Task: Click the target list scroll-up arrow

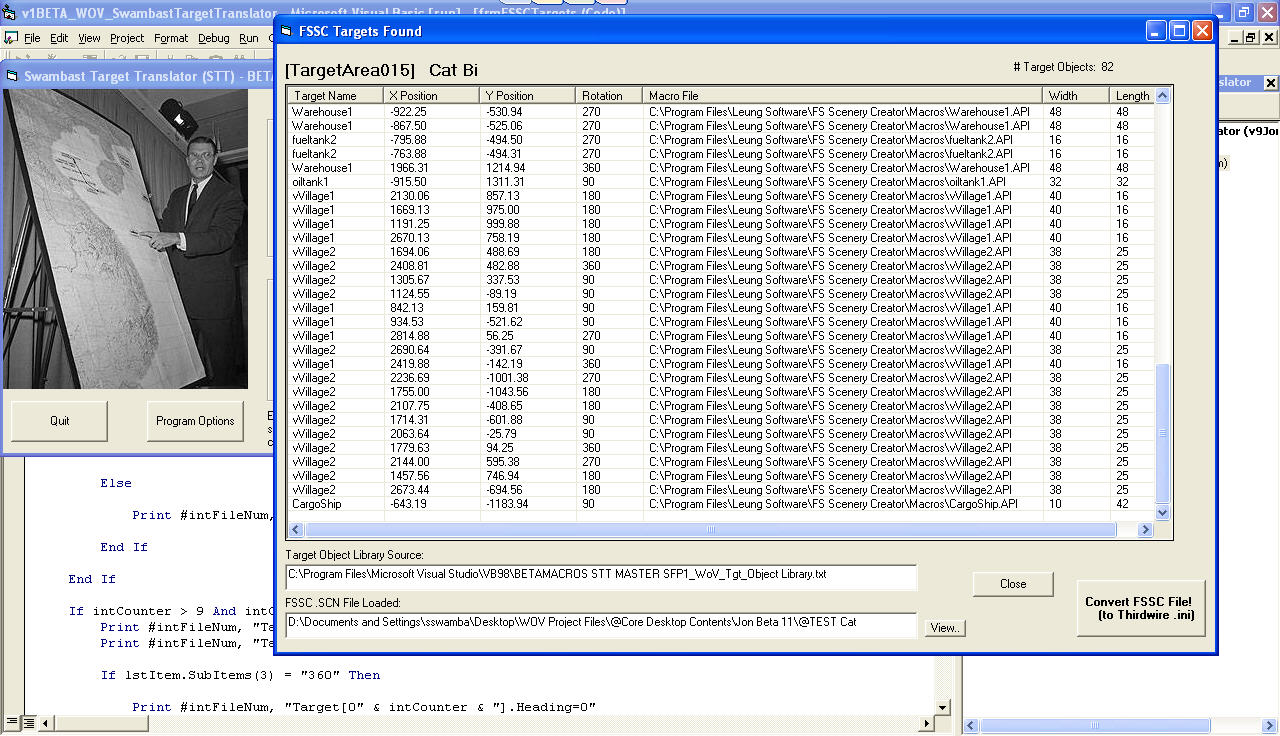Action: pos(1162,96)
